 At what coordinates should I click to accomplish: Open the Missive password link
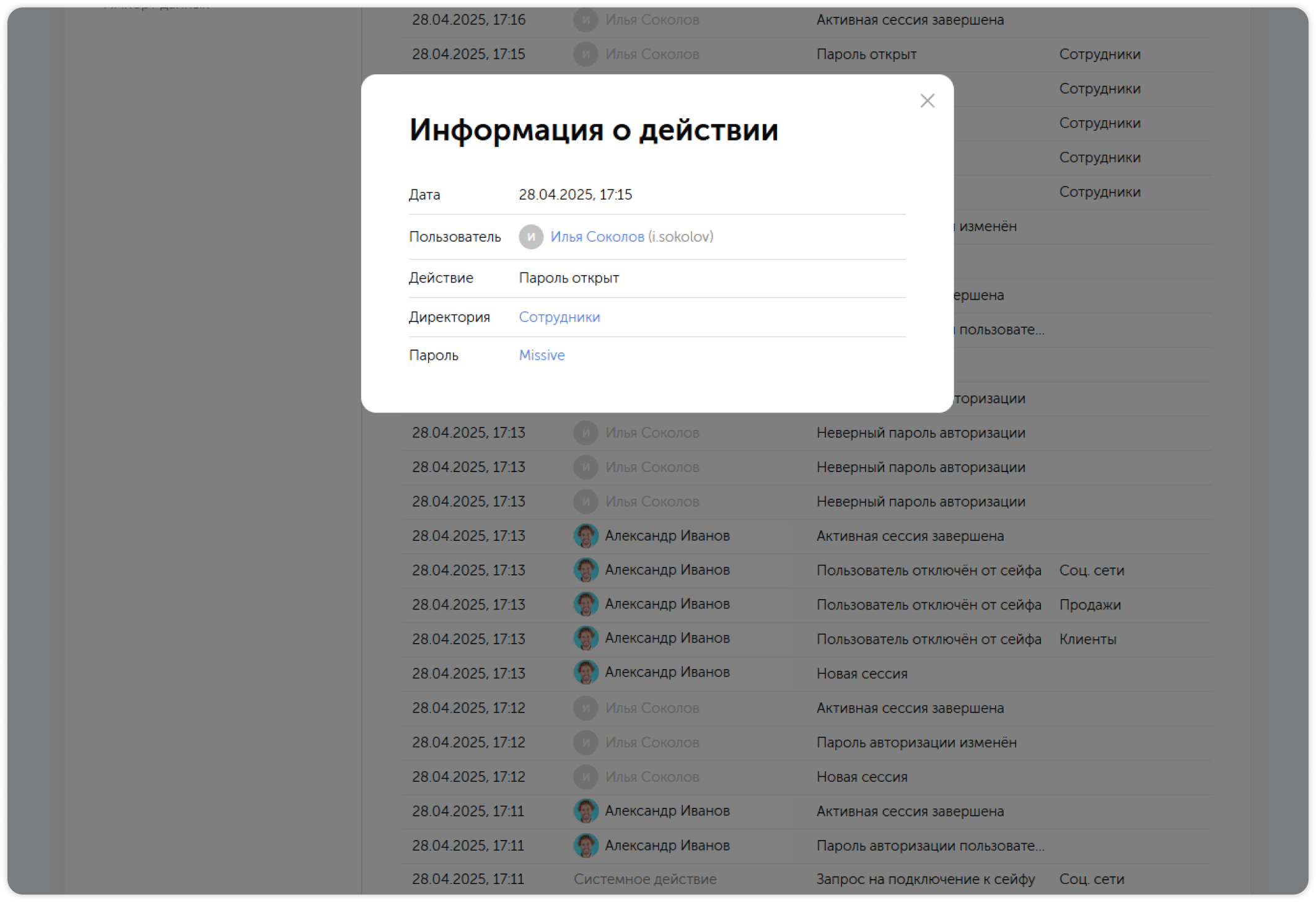tap(540, 355)
